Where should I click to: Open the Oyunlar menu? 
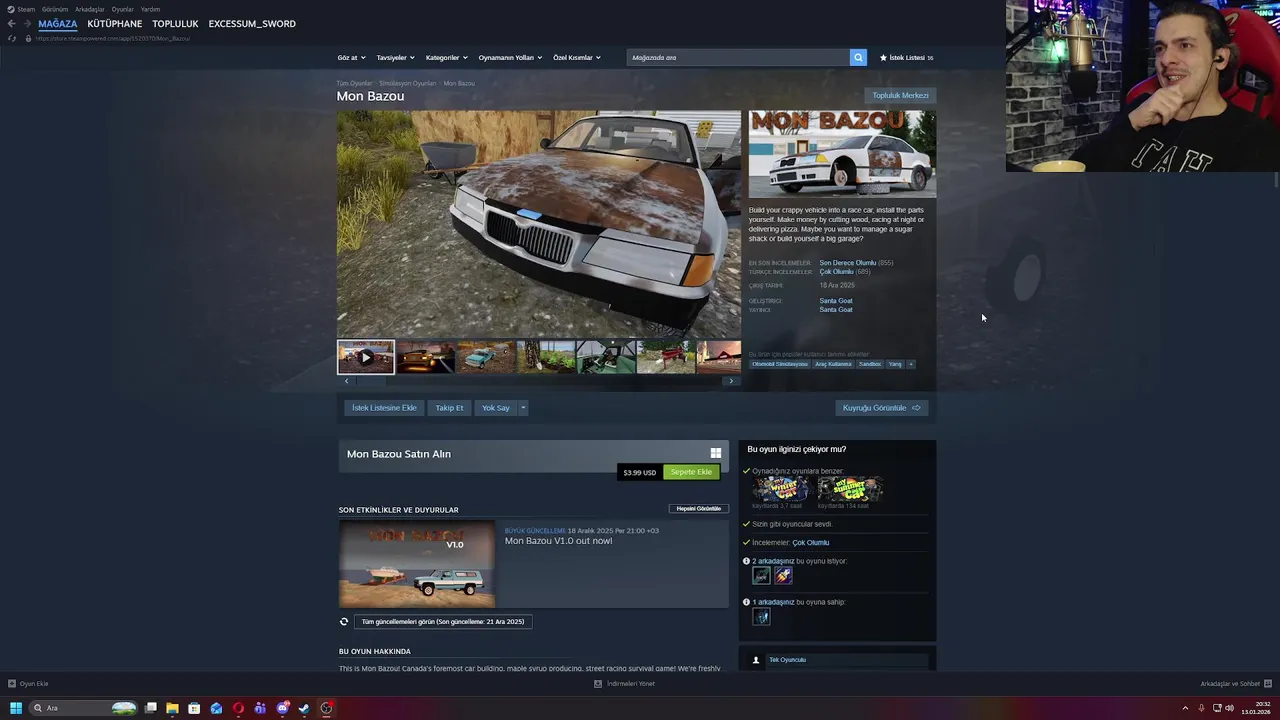pos(123,9)
